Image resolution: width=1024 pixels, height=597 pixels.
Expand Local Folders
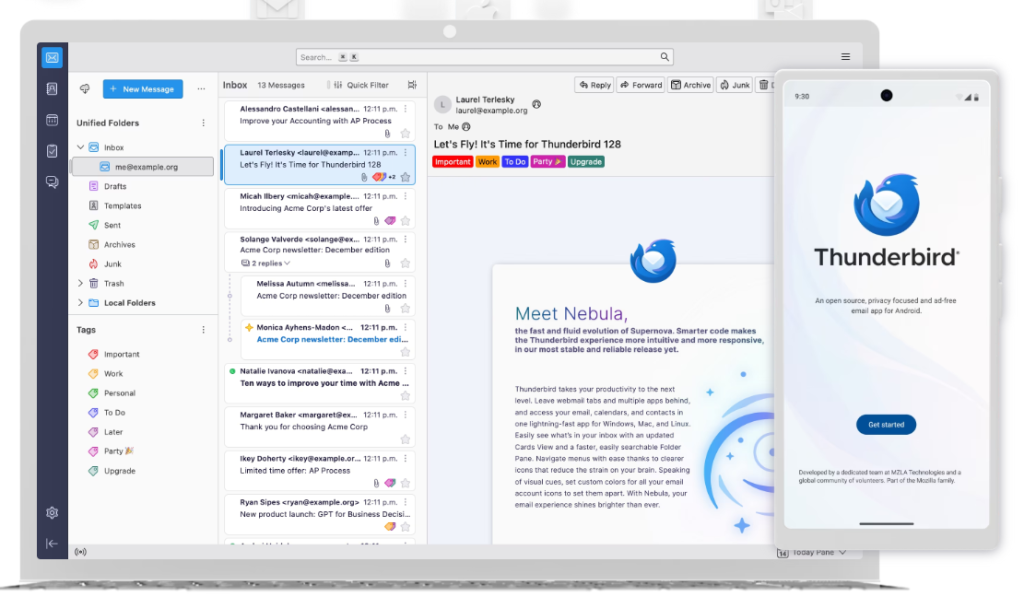(80, 303)
